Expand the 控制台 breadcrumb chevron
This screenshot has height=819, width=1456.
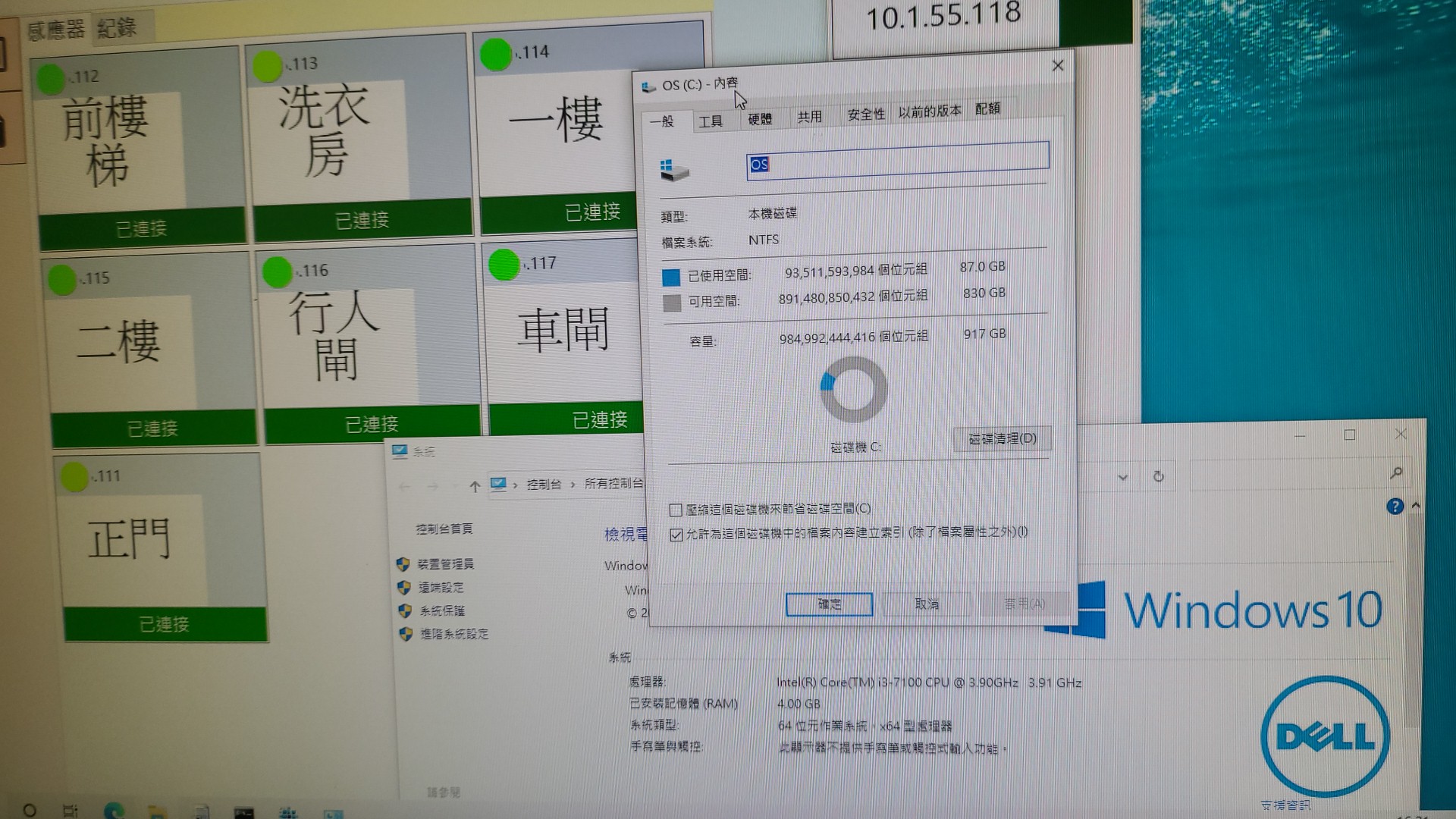tap(573, 484)
